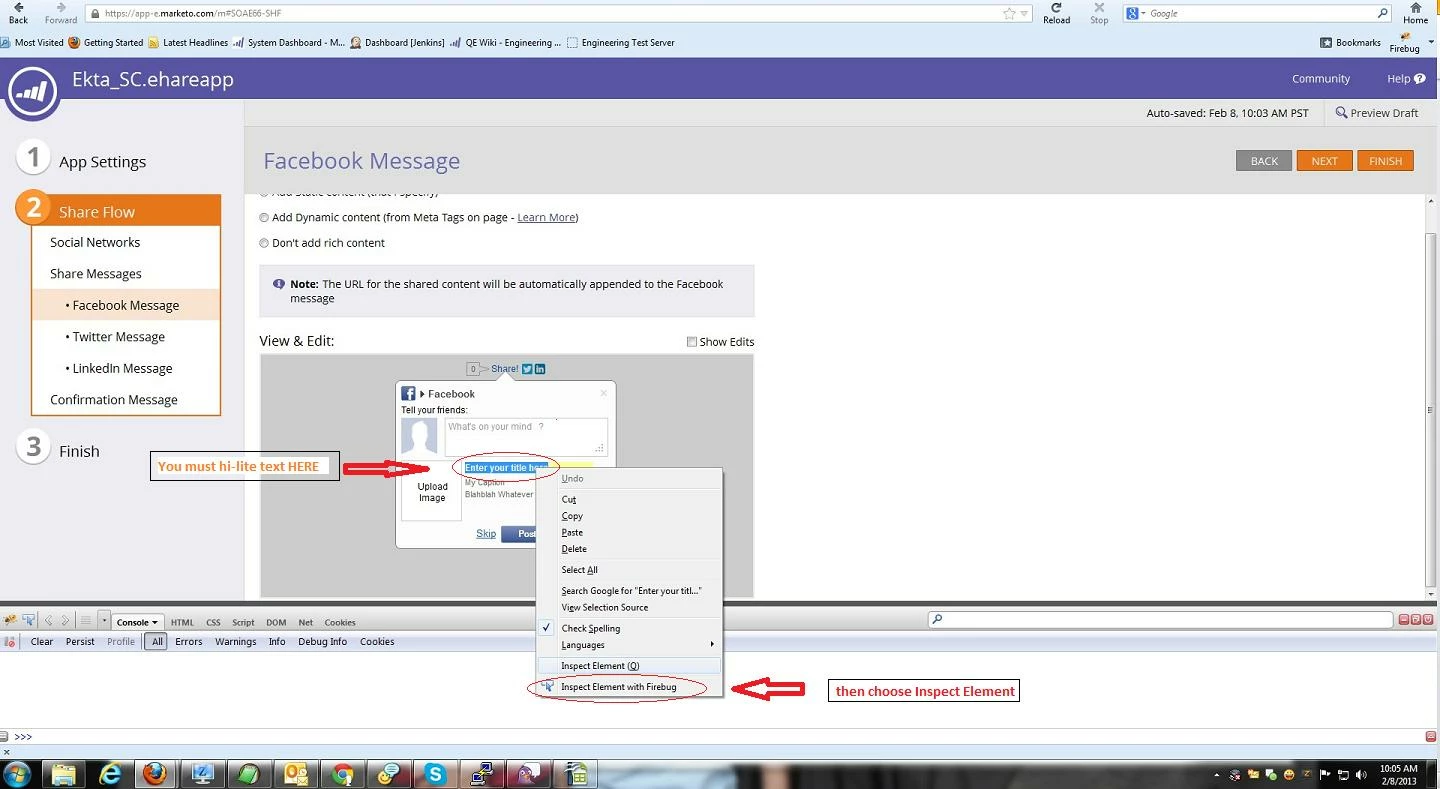Click the search magnifier in Google box
This screenshot has width=1440, height=789.
(1383, 14)
